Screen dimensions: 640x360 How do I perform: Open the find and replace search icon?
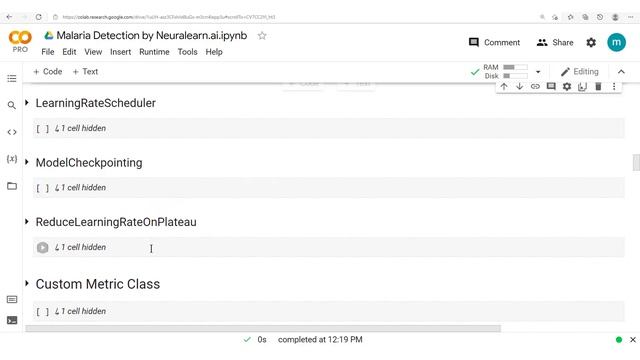point(12,105)
